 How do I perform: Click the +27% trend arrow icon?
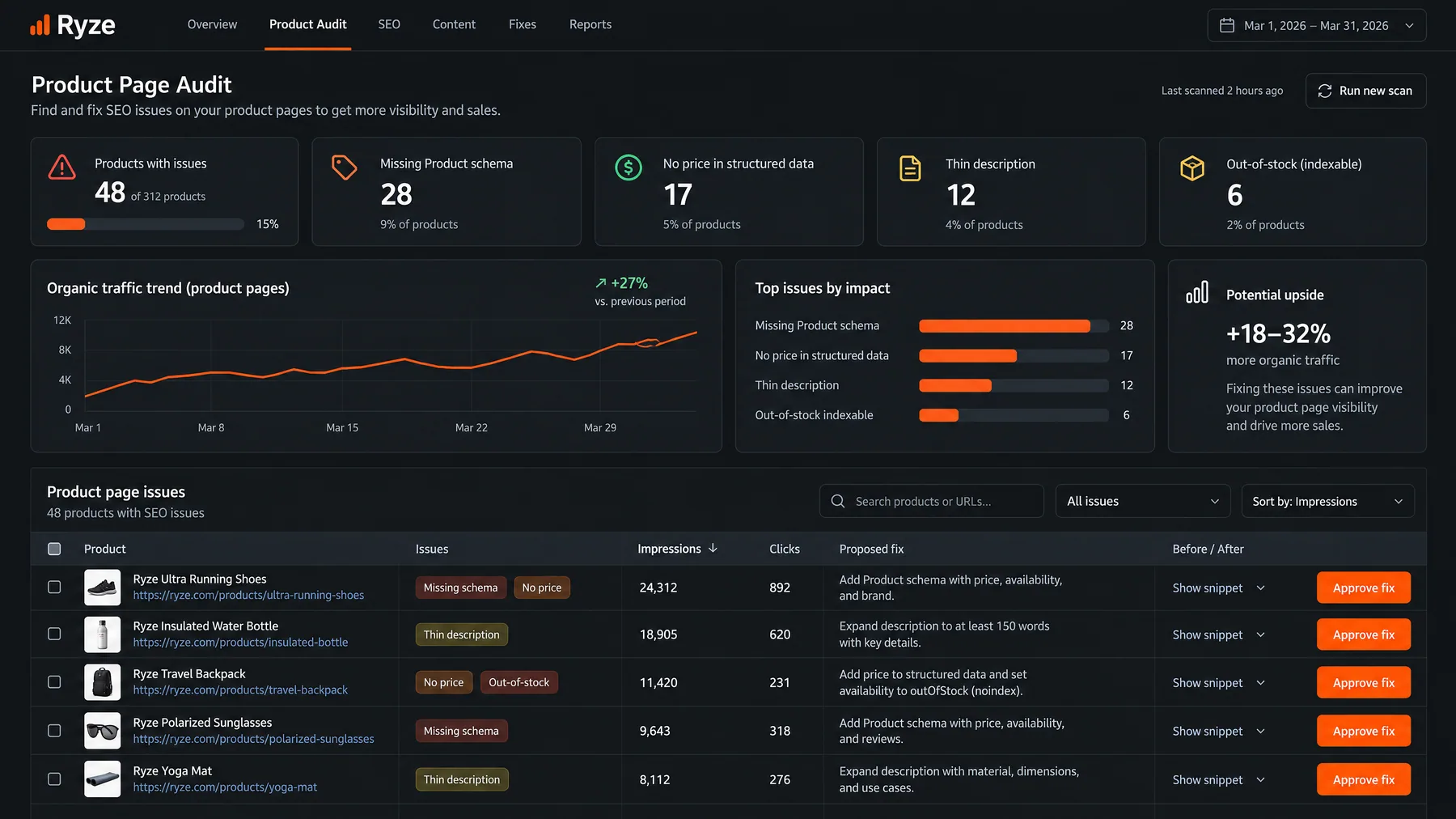tap(601, 283)
